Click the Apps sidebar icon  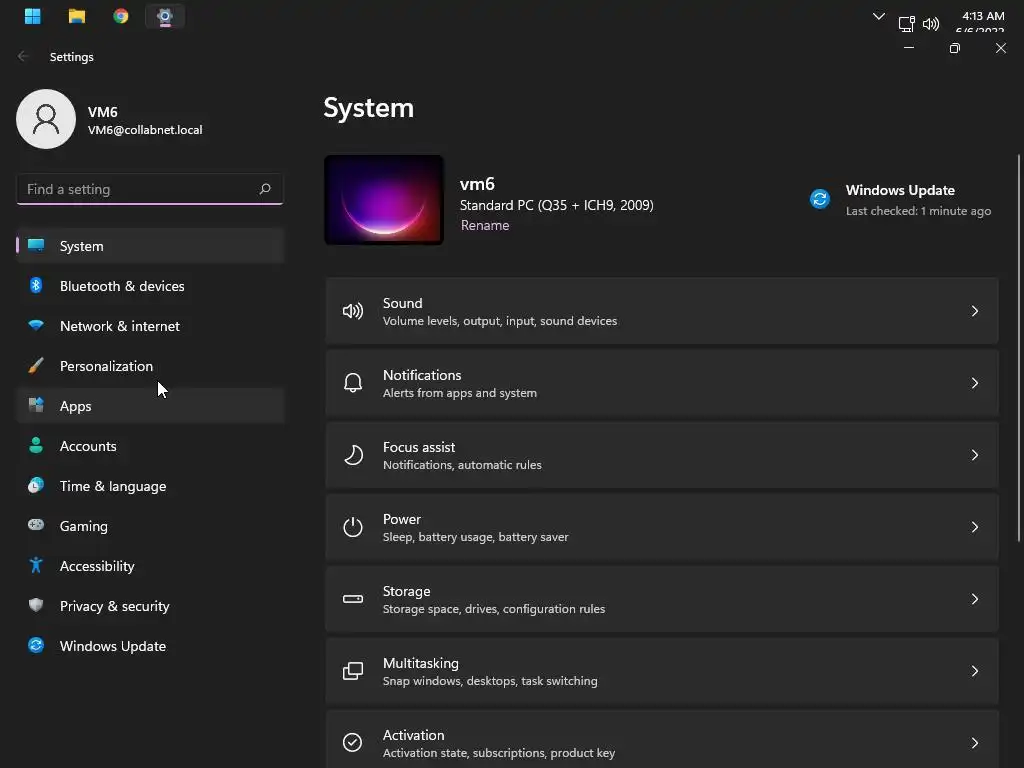coord(36,405)
